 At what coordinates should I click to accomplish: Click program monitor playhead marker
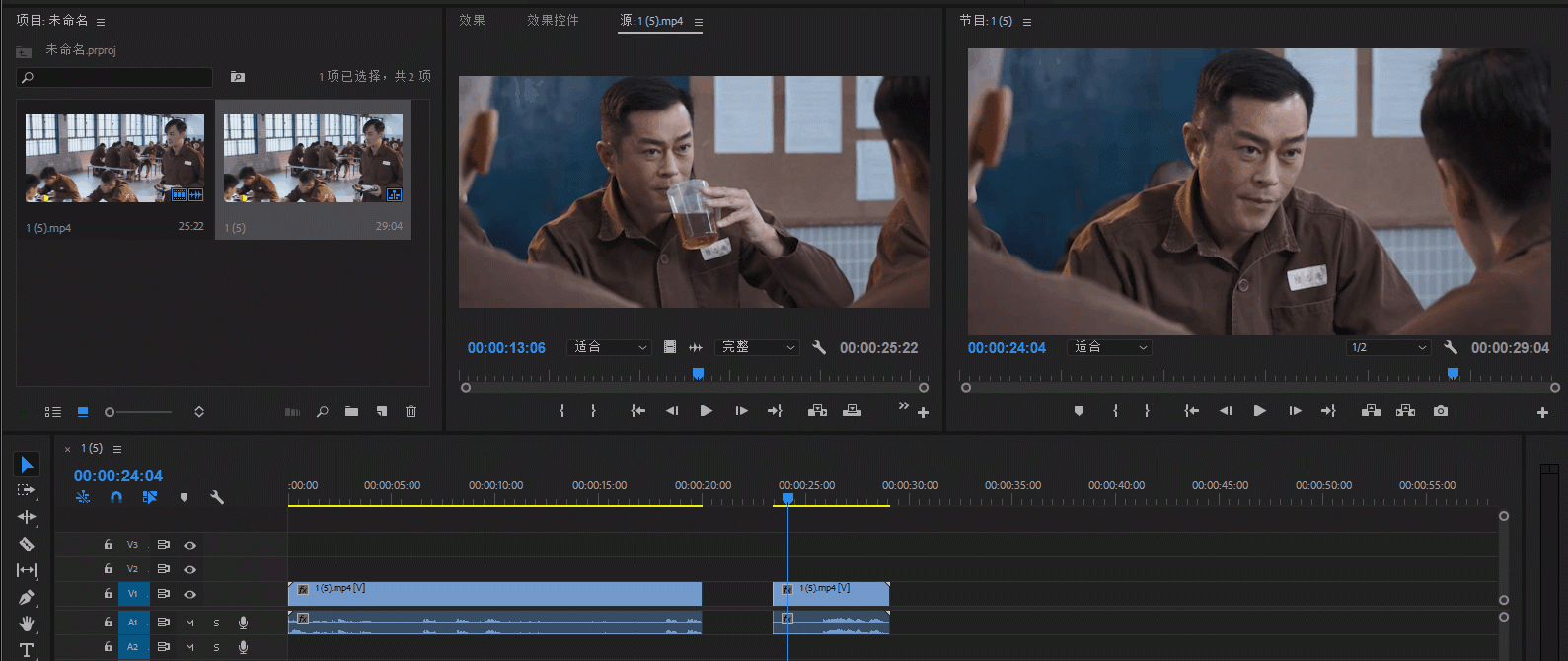click(x=1453, y=373)
